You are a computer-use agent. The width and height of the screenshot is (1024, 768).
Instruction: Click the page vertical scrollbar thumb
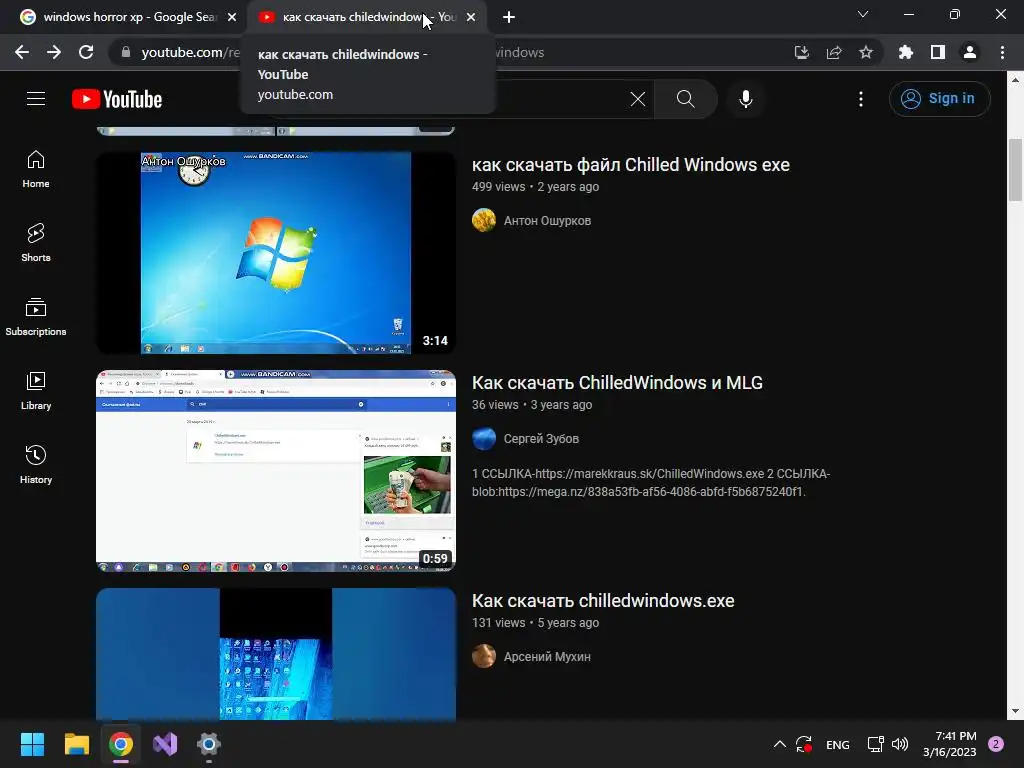pyautogui.click(x=1015, y=170)
